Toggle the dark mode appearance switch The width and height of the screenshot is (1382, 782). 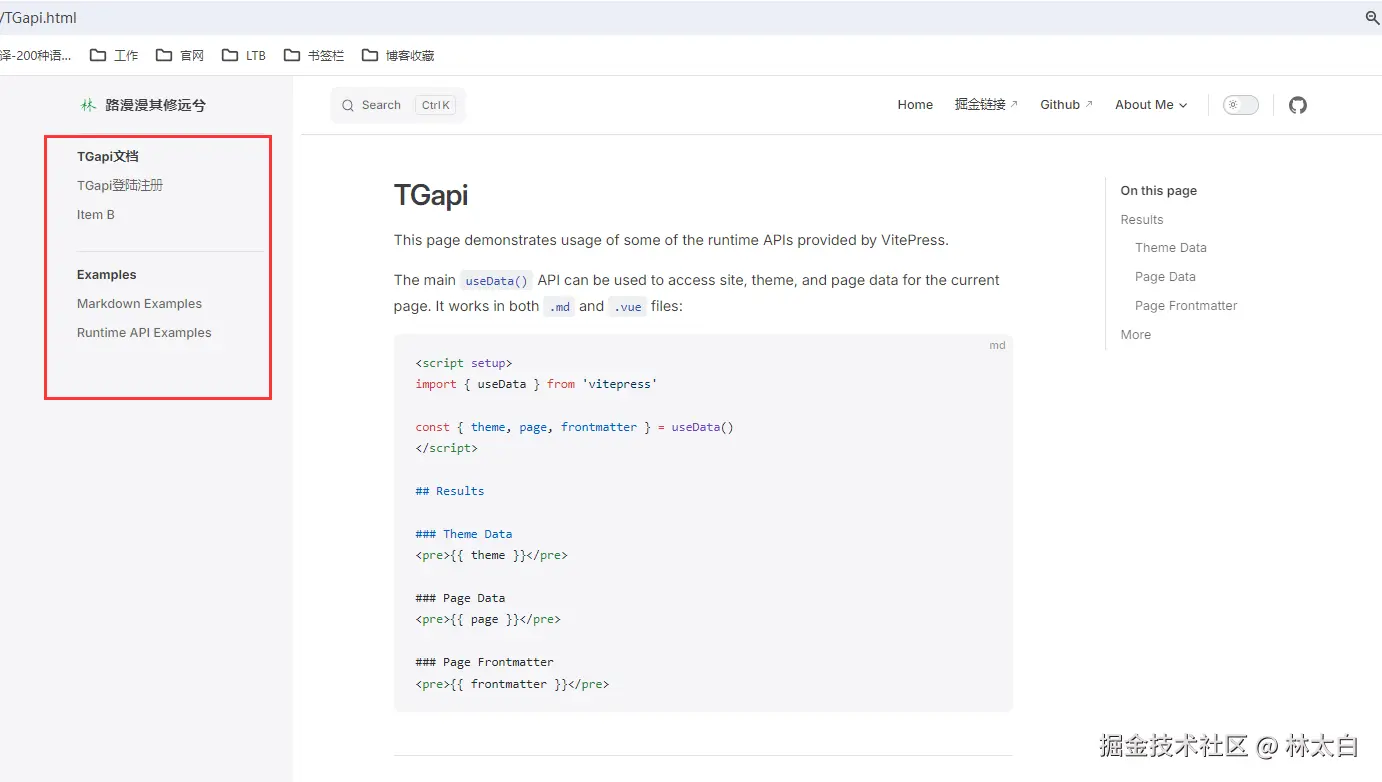tap(1240, 105)
